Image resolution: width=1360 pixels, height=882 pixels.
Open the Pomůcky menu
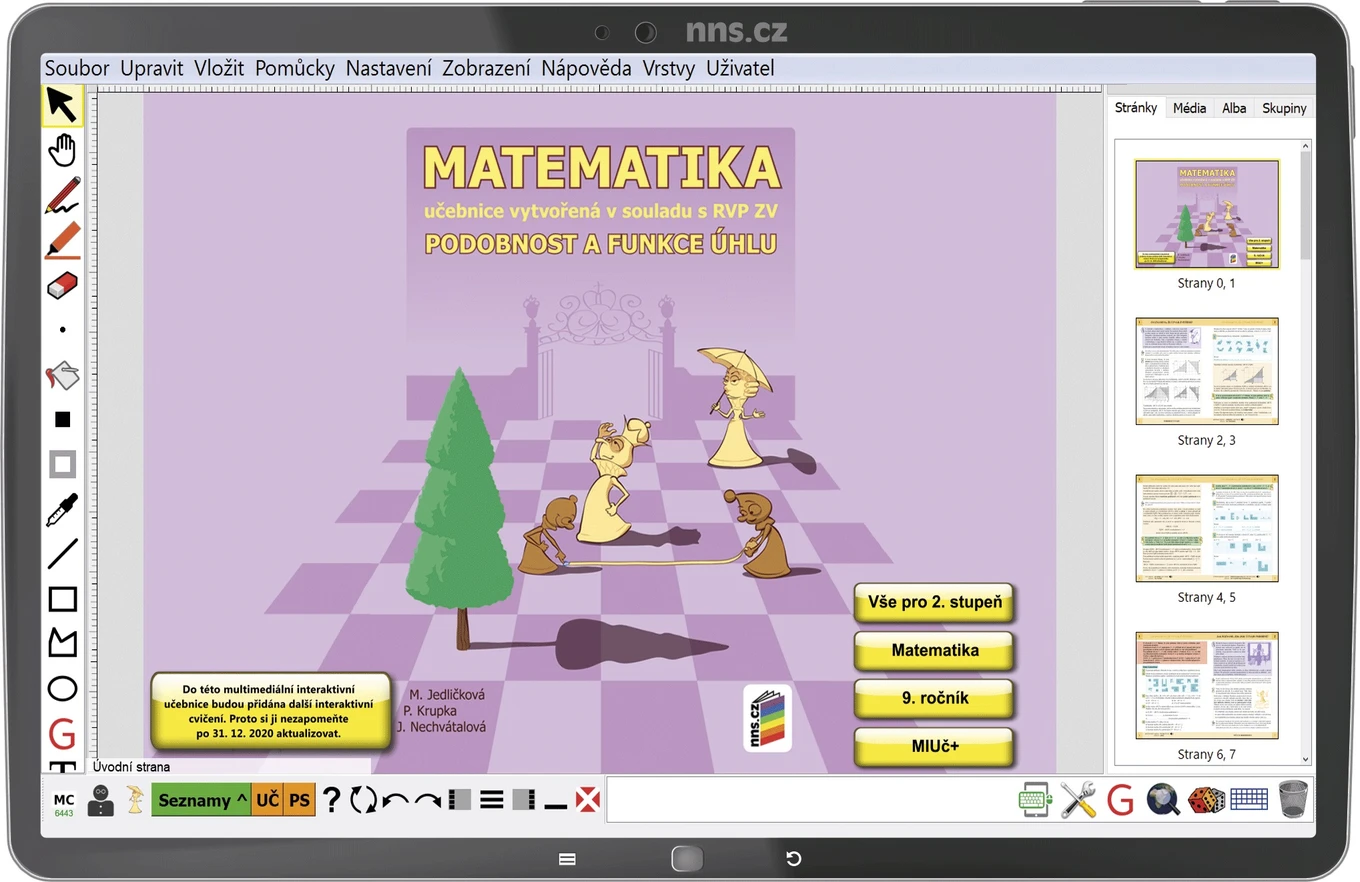pyautogui.click(x=294, y=68)
